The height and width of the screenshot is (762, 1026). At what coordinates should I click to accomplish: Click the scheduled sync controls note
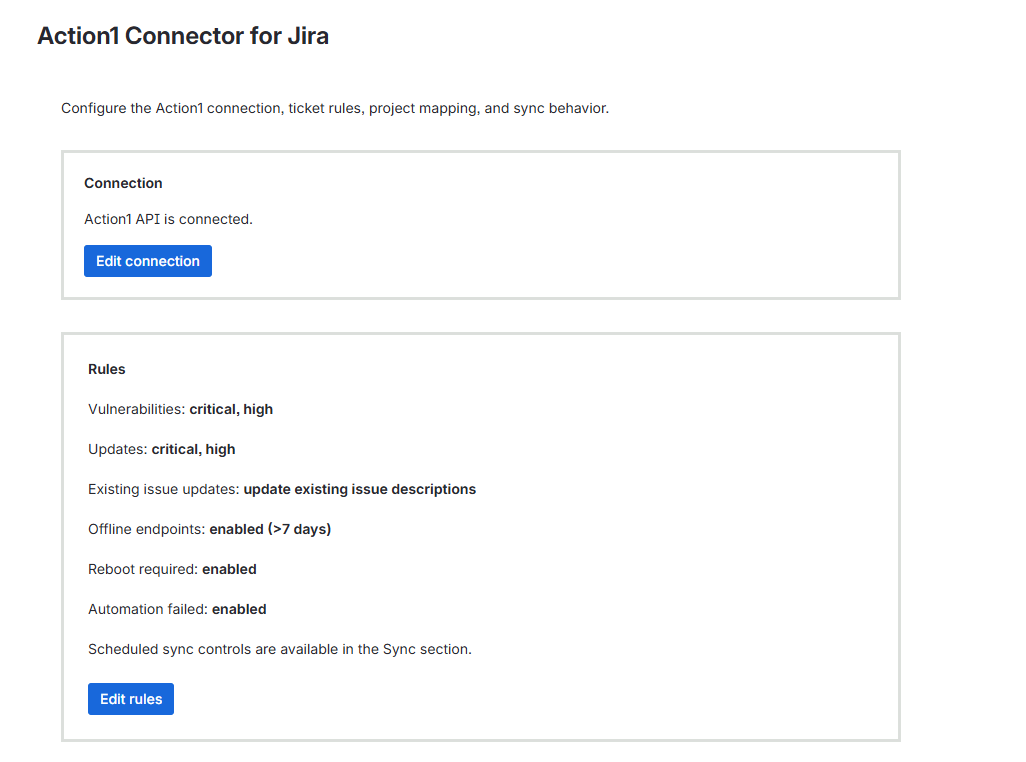click(x=279, y=649)
